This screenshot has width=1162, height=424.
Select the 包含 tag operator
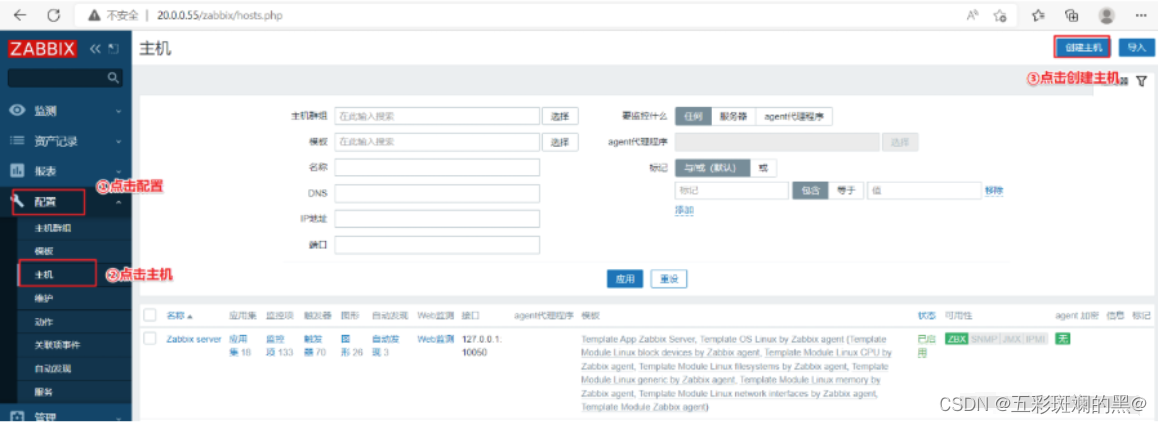pyautogui.click(x=810, y=191)
